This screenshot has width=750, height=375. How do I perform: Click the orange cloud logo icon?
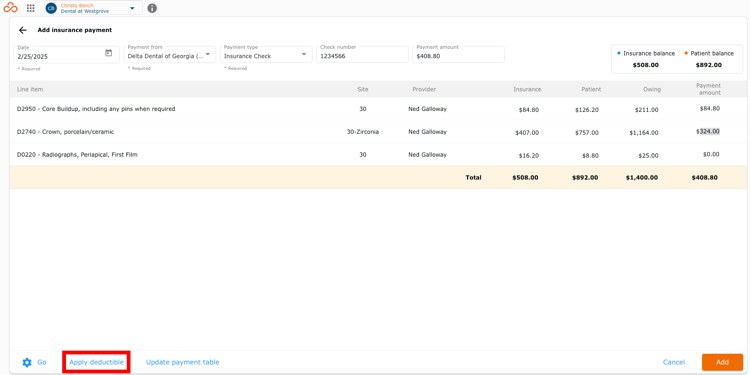click(11, 8)
